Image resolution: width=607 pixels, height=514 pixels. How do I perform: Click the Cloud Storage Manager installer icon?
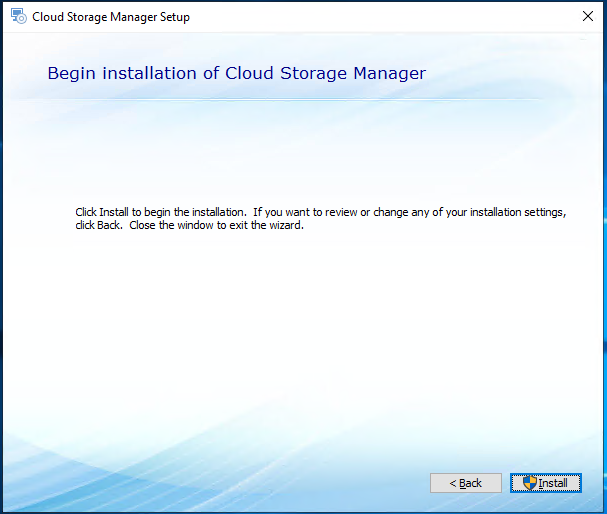point(19,16)
